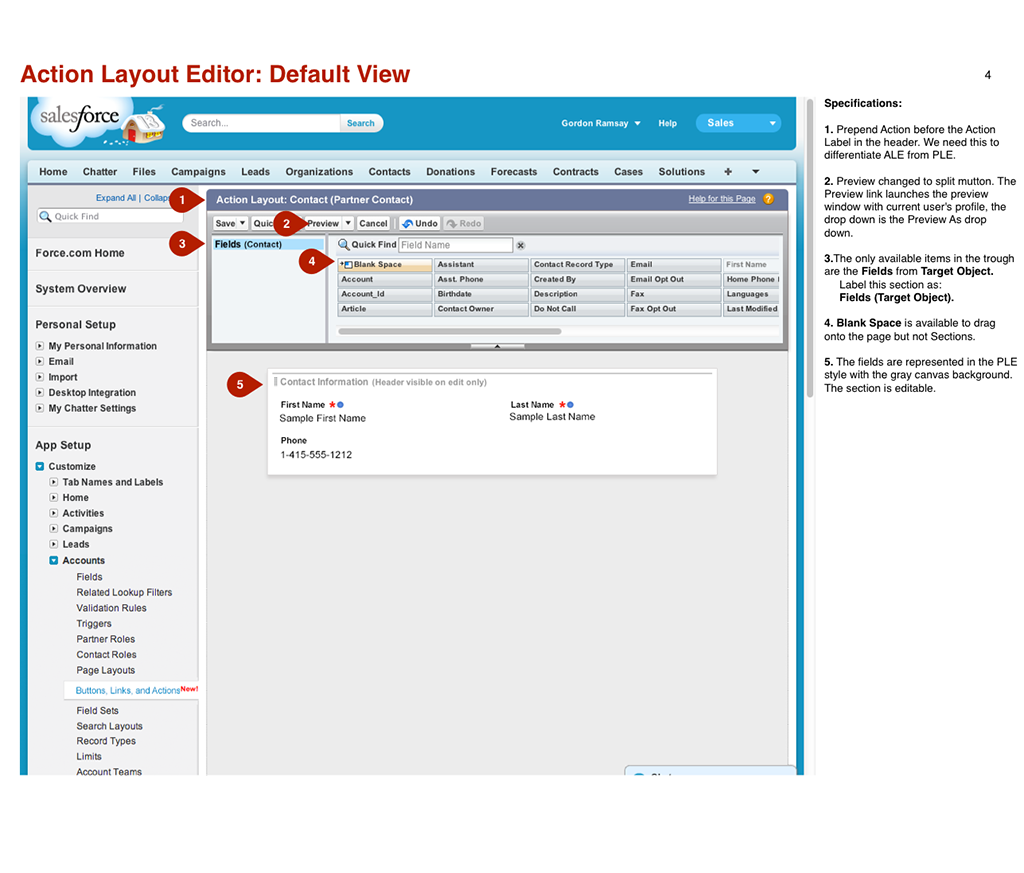1024x873 pixels.
Task: Click the Search button in header
Action: pos(360,123)
